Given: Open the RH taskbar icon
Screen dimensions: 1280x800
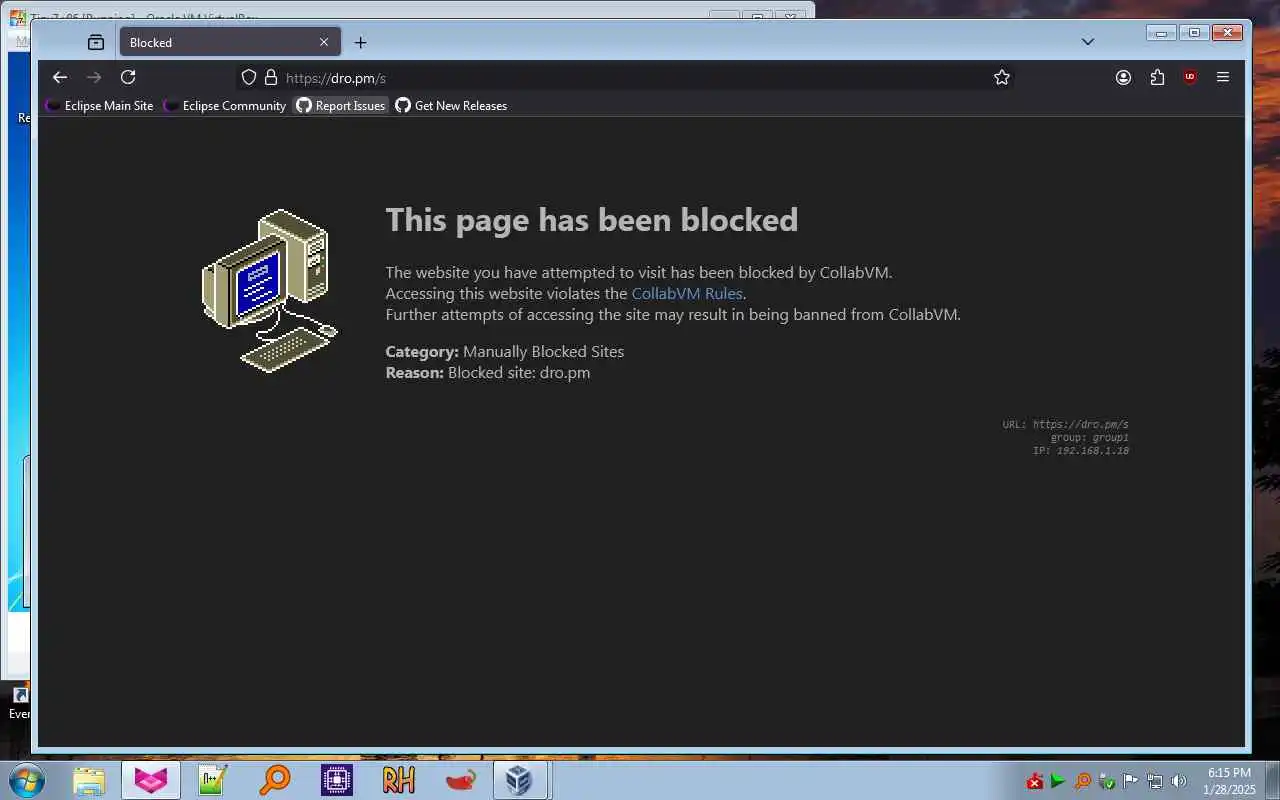Looking at the screenshot, I should click(398, 780).
